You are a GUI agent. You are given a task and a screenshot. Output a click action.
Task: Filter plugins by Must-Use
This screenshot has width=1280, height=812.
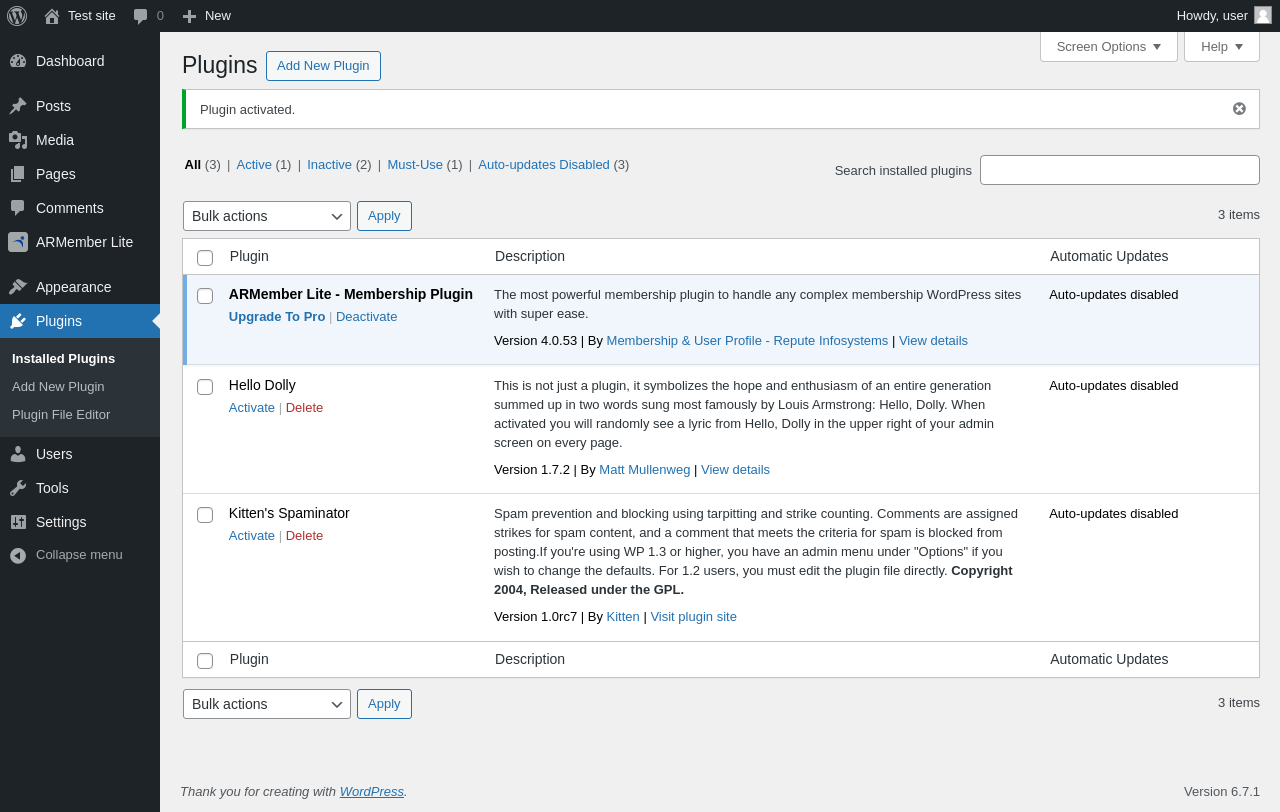click(415, 164)
